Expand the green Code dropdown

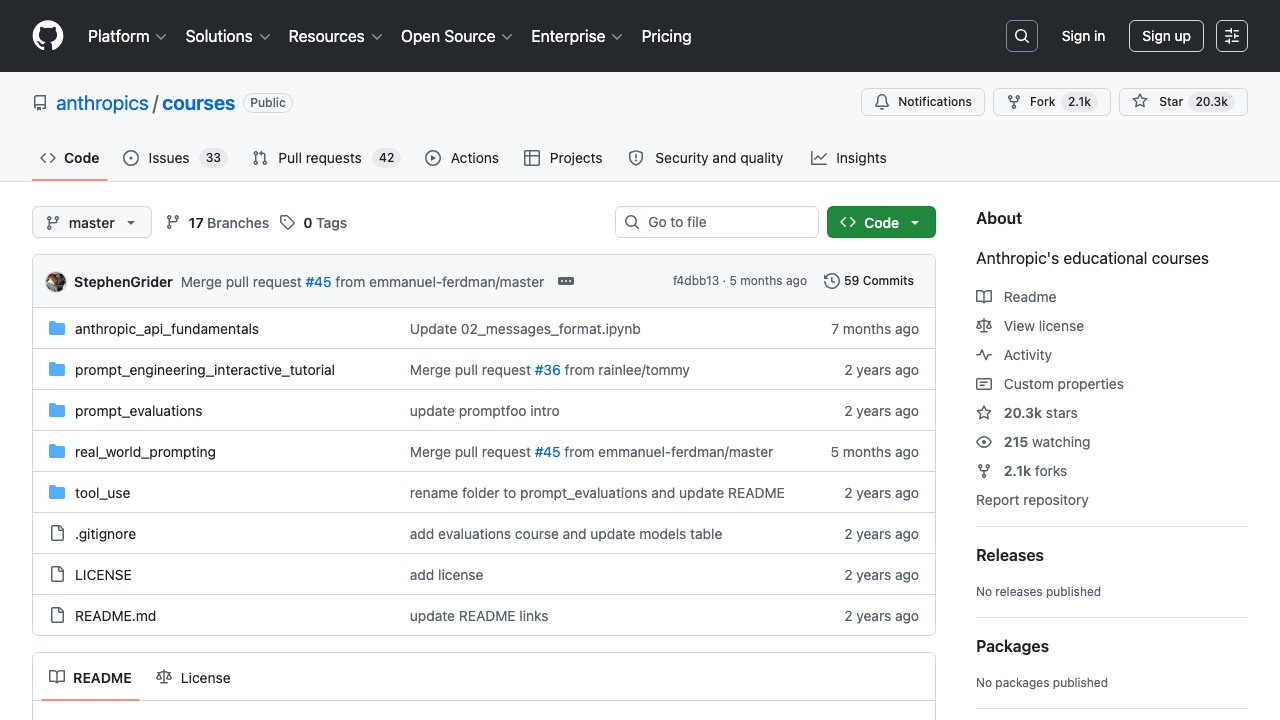881,223
